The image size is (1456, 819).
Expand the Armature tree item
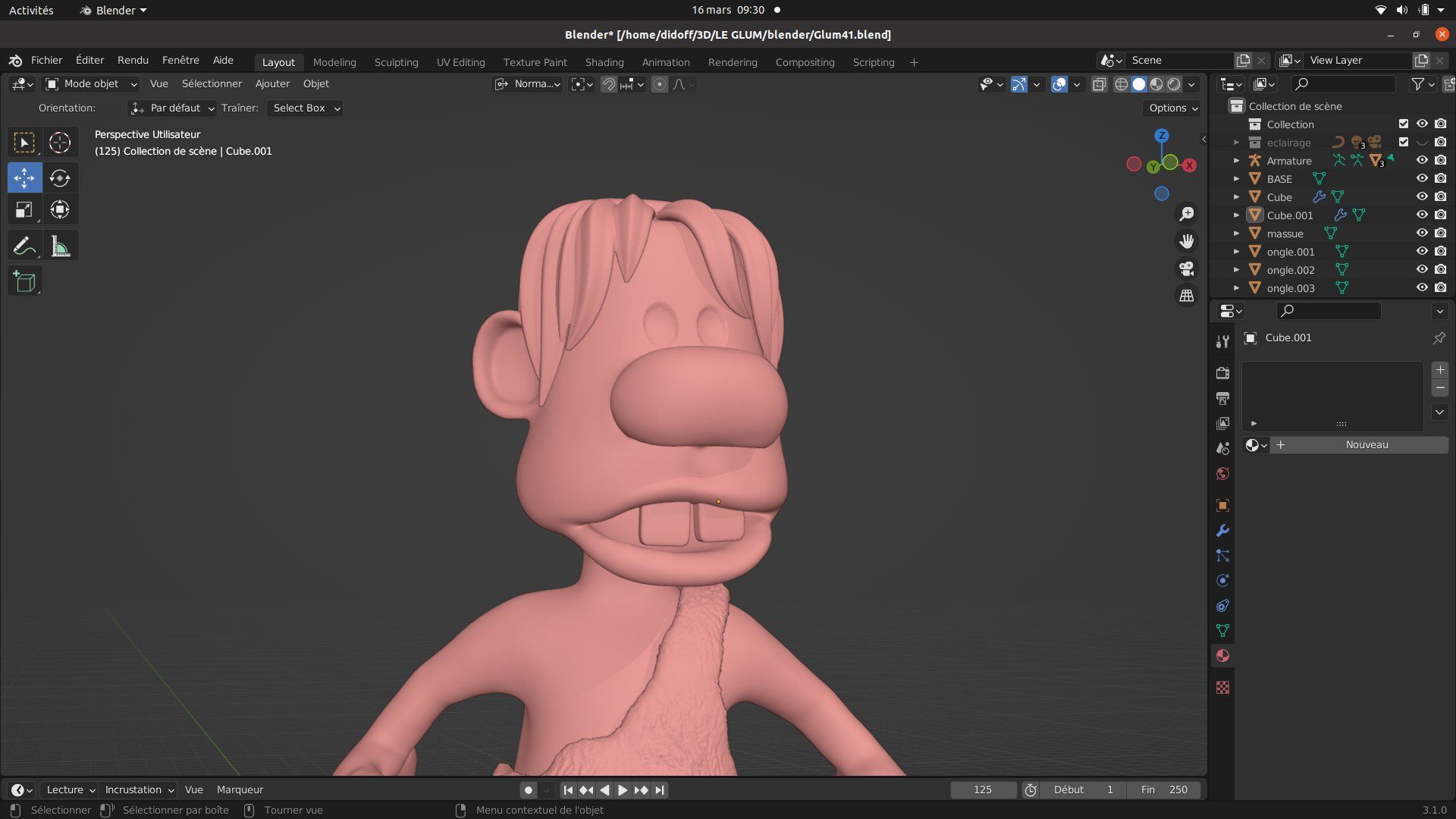coord(1236,161)
